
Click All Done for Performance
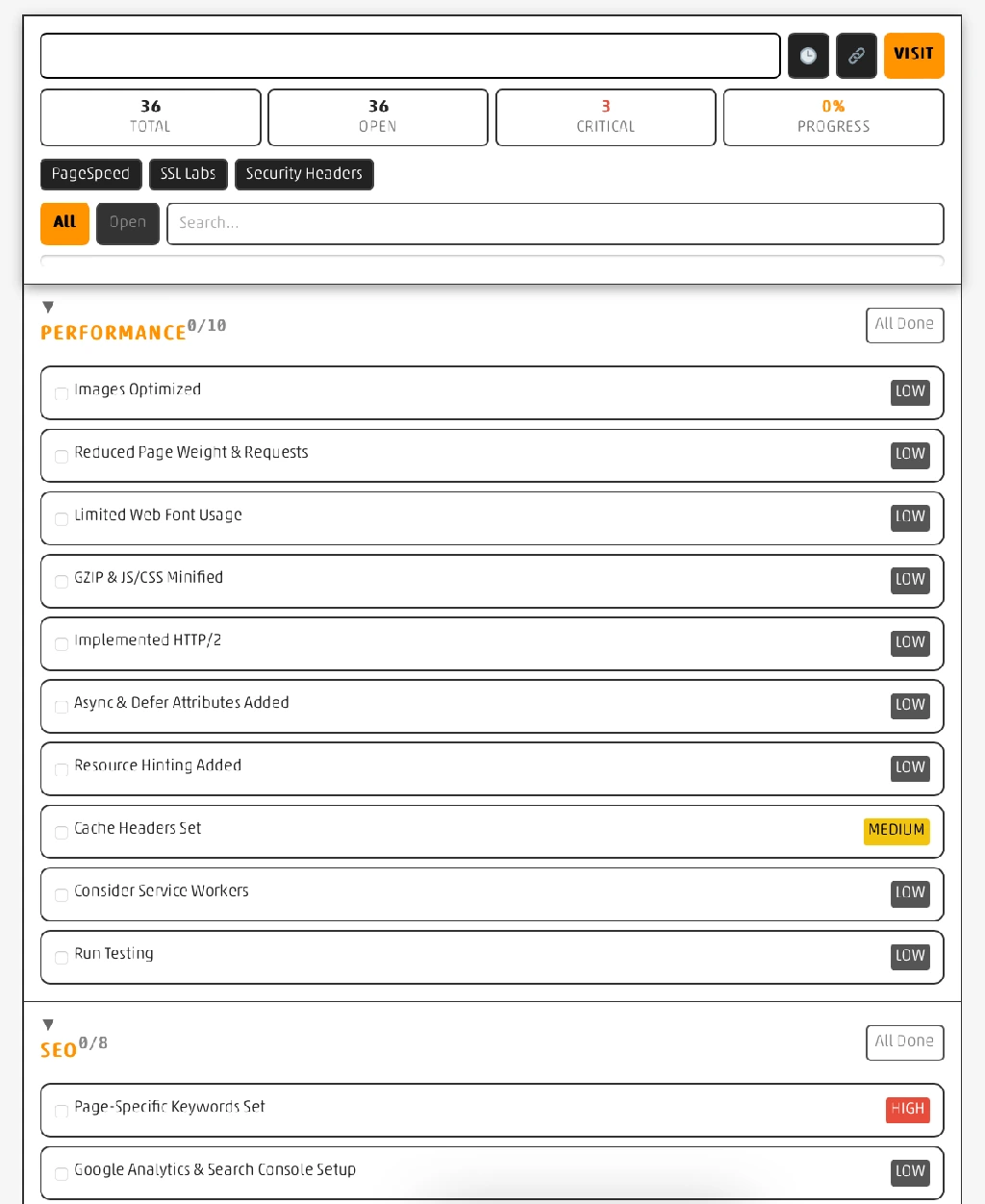tap(904, 325)
